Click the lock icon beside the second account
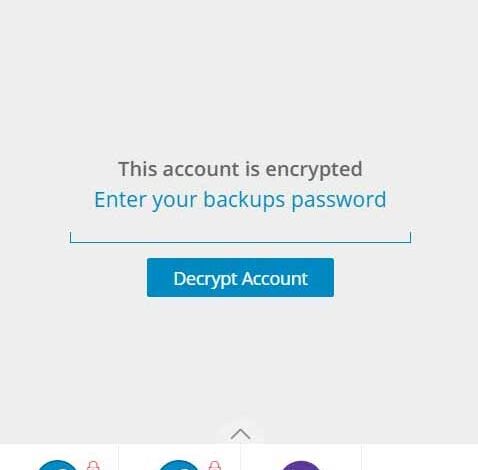 (214, 465)
